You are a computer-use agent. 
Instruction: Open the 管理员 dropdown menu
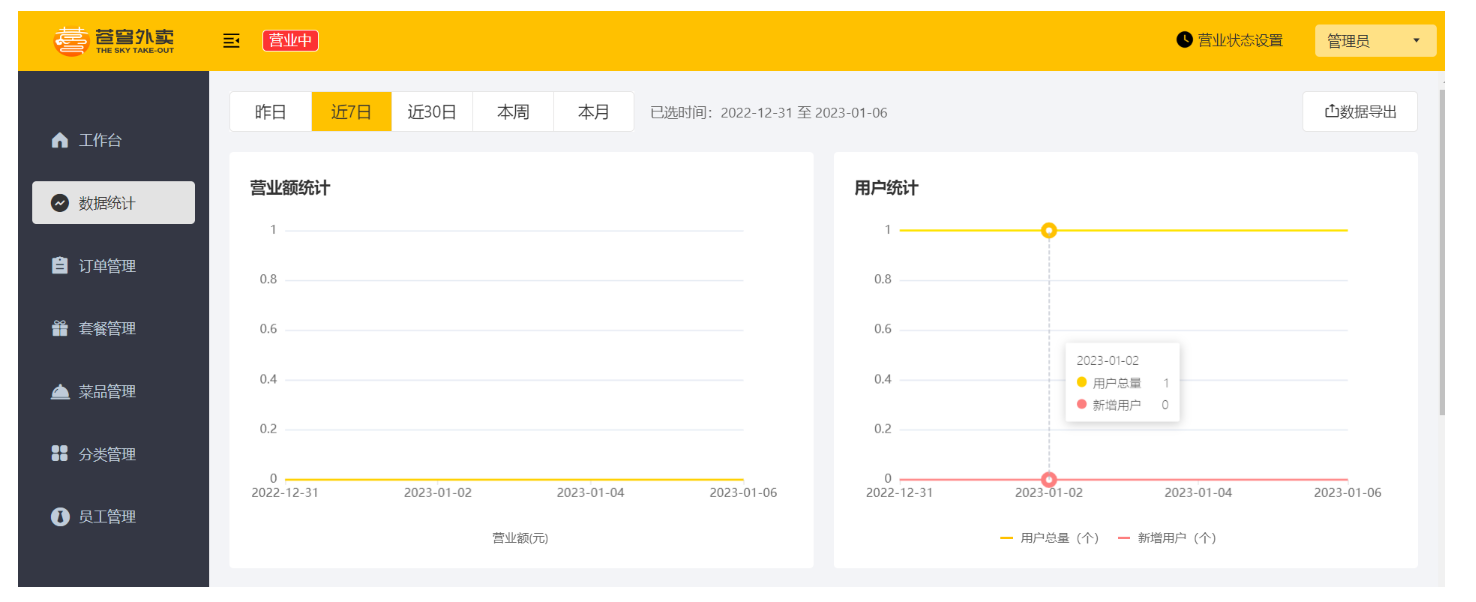(1375, 41)
